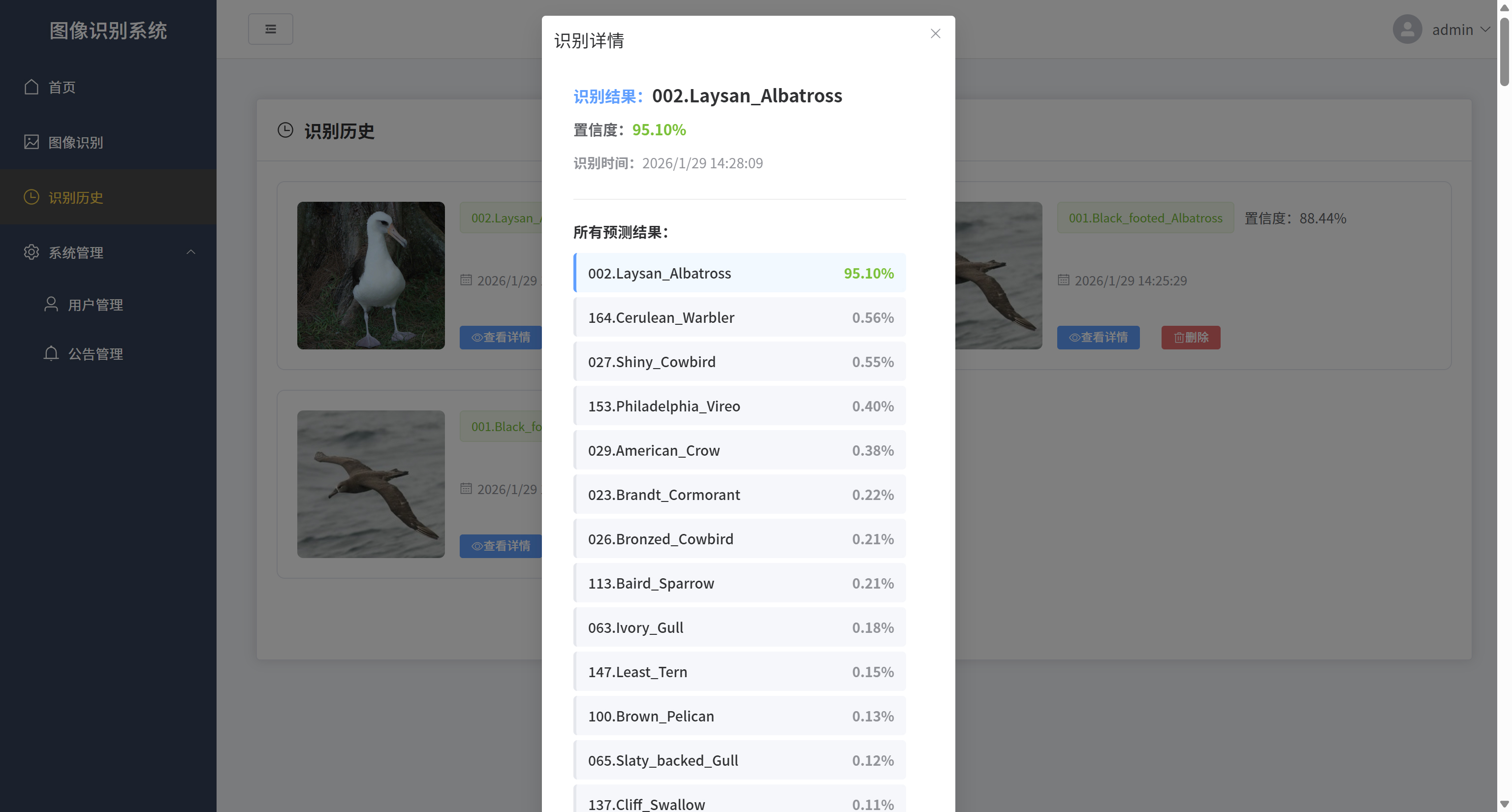Click the picture icon beside 图像识别
The image size is (1512, 812).
[31, 142]
